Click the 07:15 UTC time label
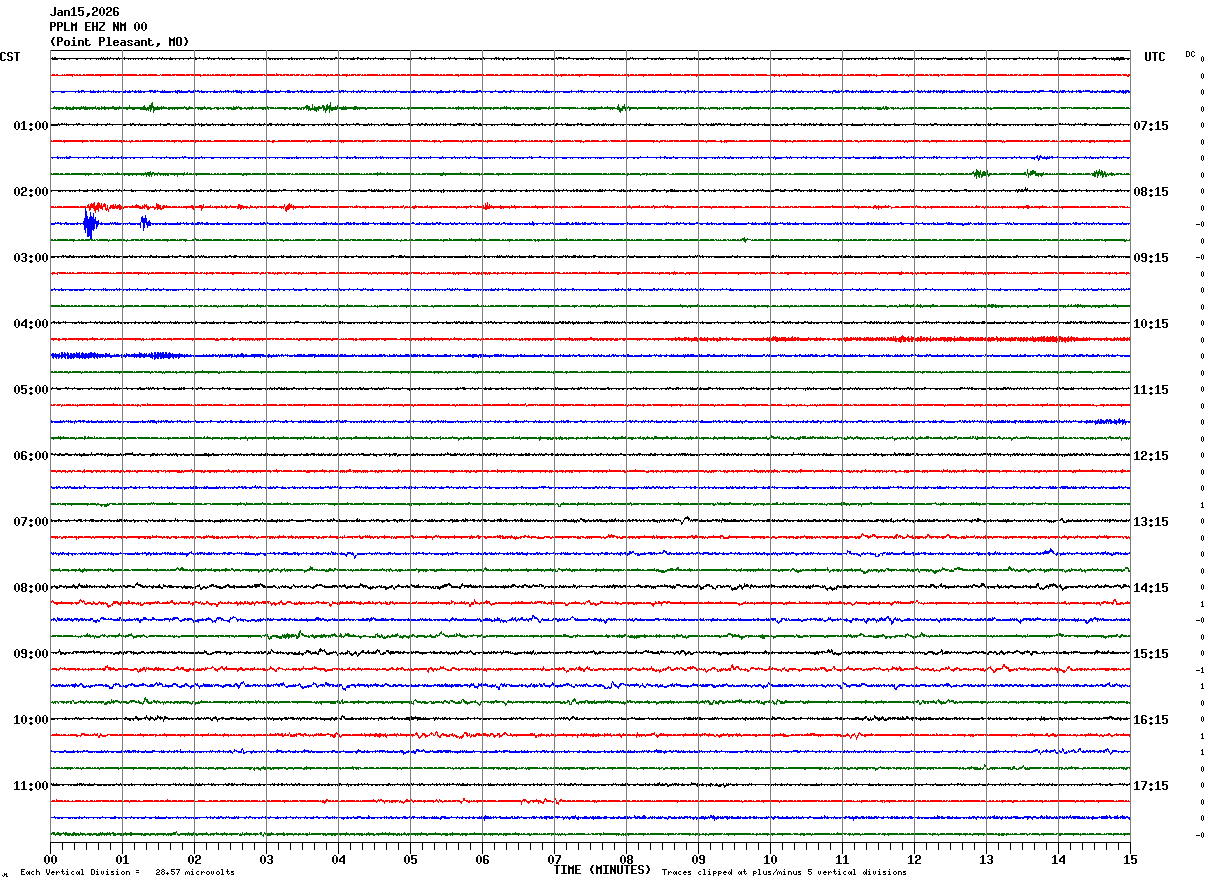 tap(1151, 126)
